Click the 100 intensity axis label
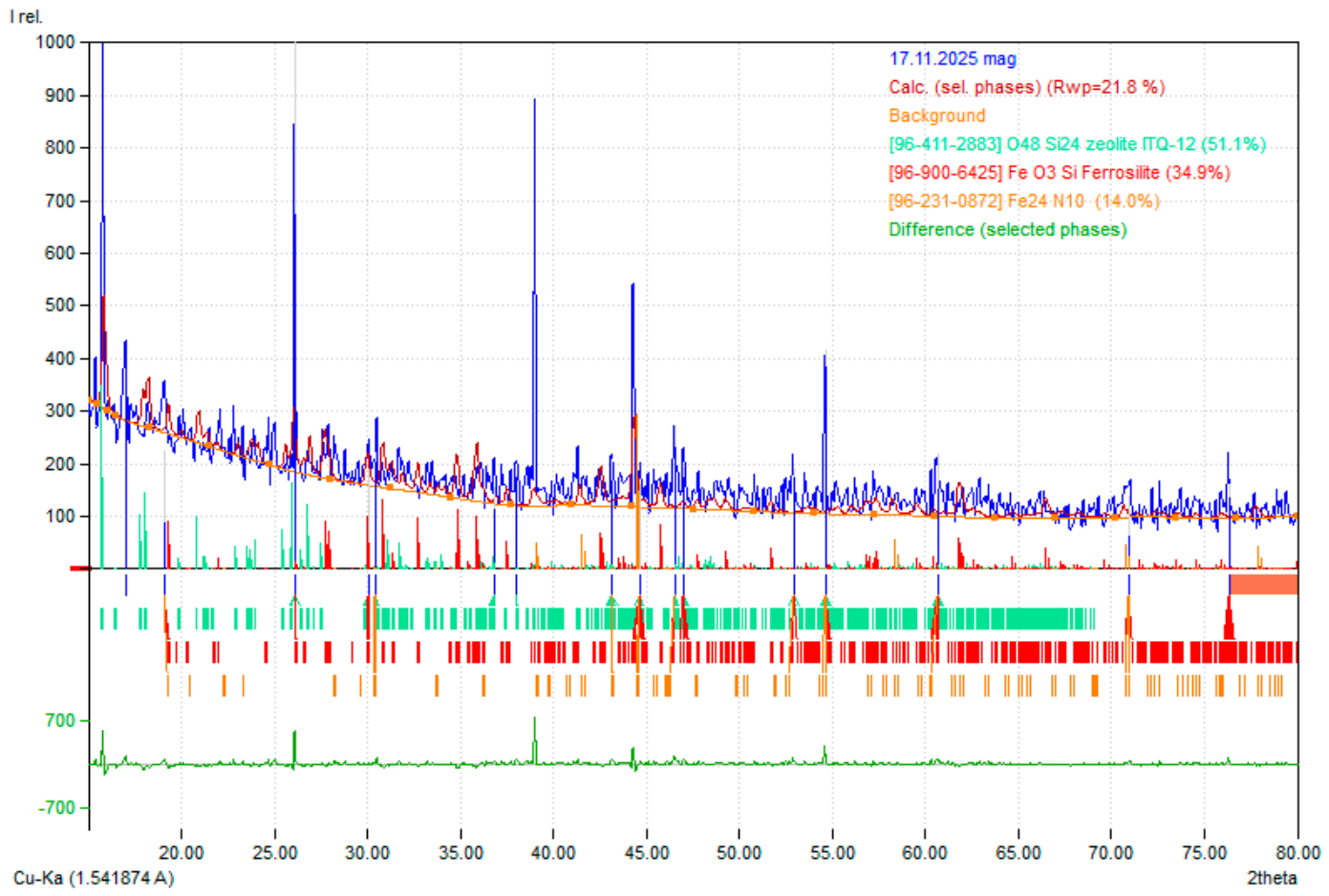Viewport: 1329px width, 896px height. pyautogui.click(x=60, y=516)
